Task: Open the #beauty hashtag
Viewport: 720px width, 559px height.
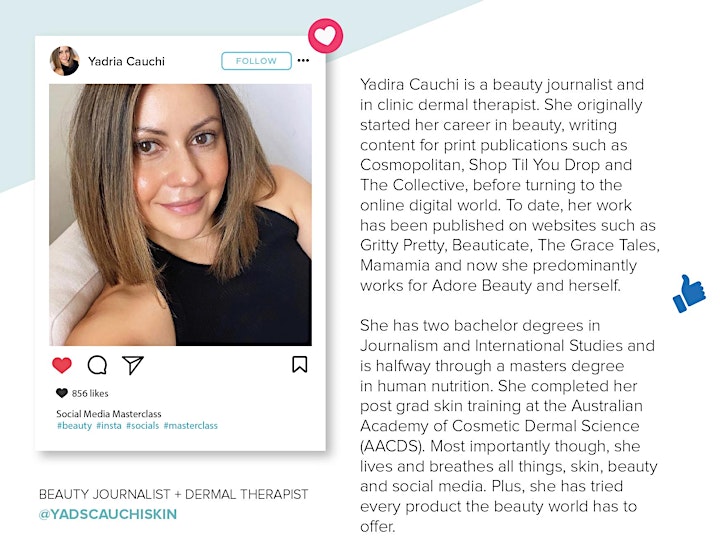Action: click(74, 426)
